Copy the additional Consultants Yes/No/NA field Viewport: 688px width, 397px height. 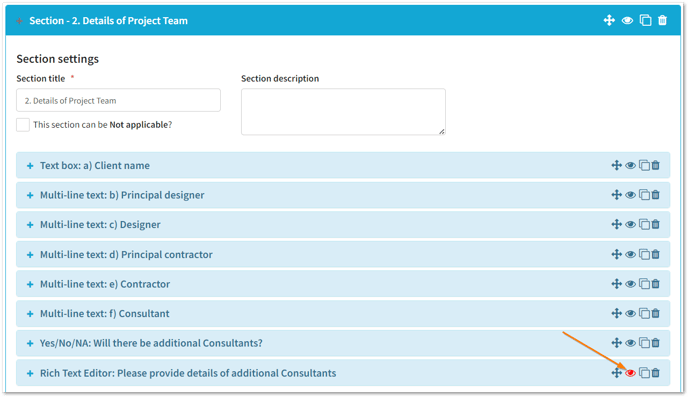click(x=644, y=343)
